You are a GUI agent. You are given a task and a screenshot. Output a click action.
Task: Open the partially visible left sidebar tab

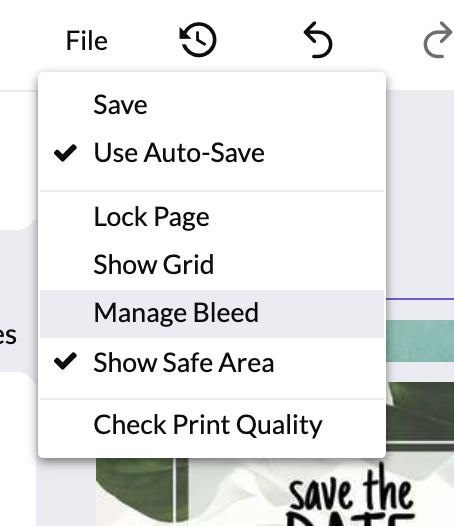tap(10, 335)
